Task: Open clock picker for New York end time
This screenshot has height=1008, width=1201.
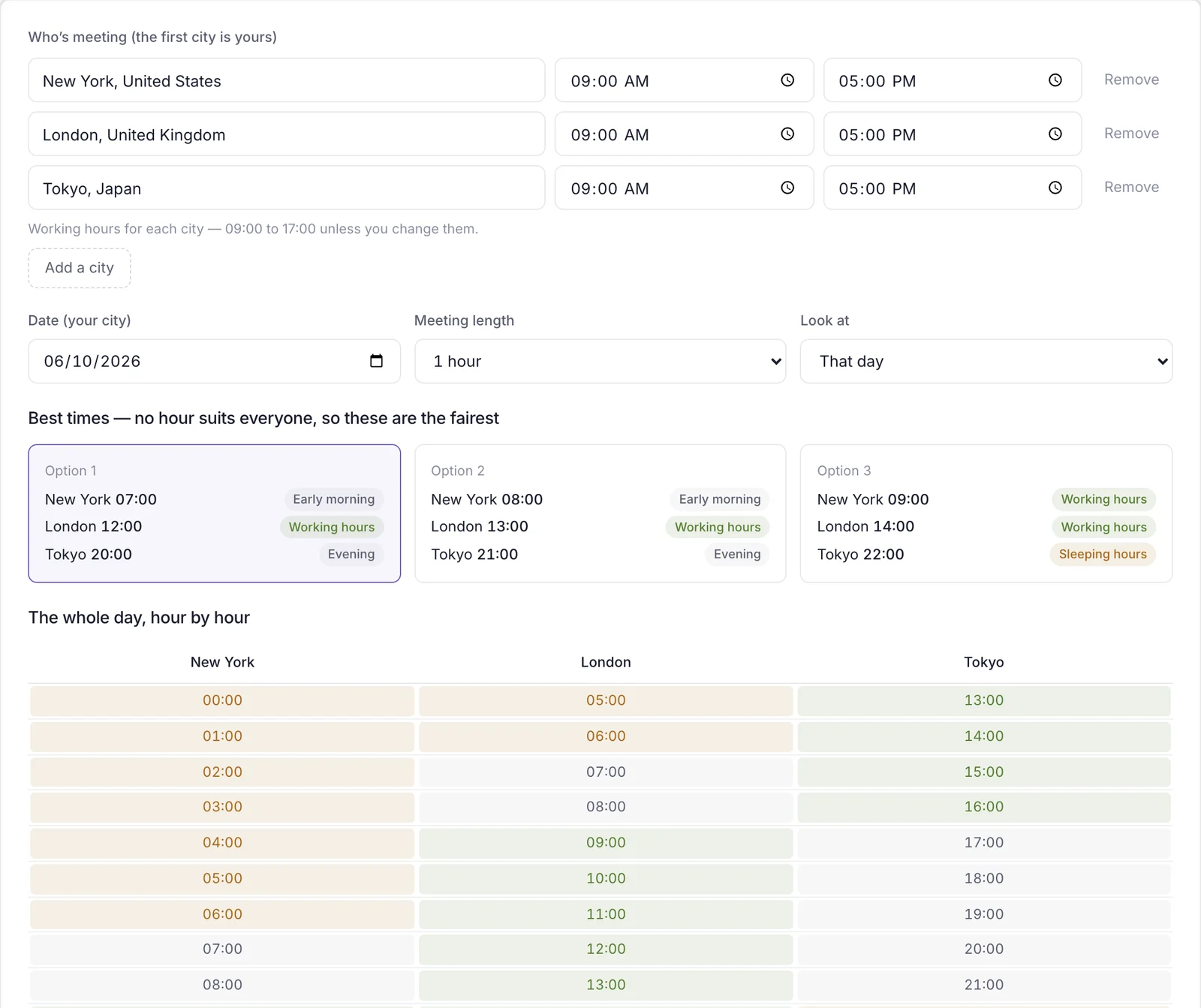Action: [x=1055, y=80]
